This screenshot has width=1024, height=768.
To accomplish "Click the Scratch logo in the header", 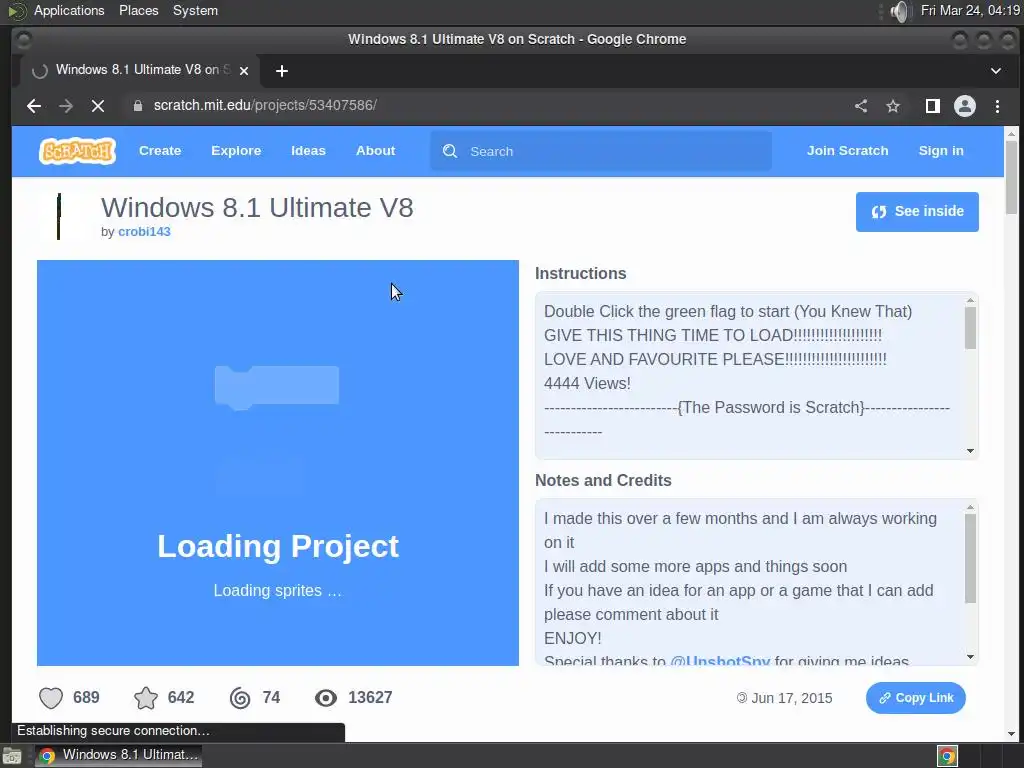I will click(x=78, y=151).
